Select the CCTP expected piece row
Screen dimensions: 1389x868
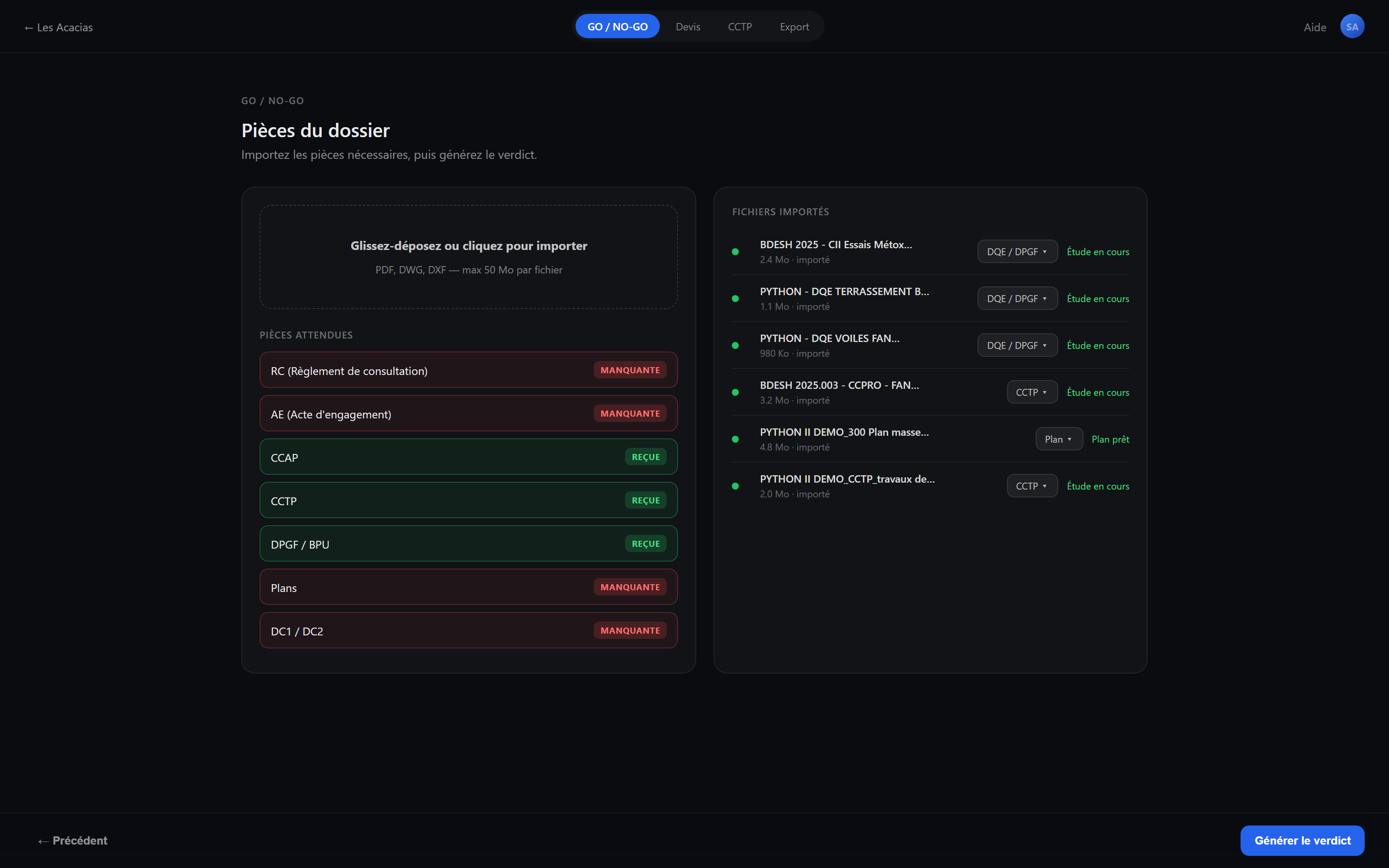[468, 500]
